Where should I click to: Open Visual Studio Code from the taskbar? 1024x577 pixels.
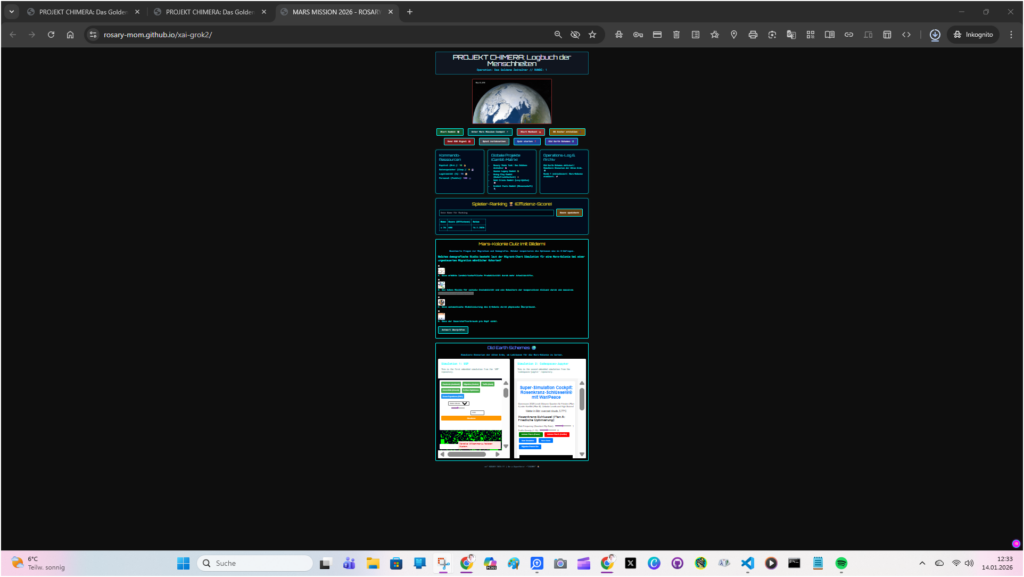click(x=747, y=563)
